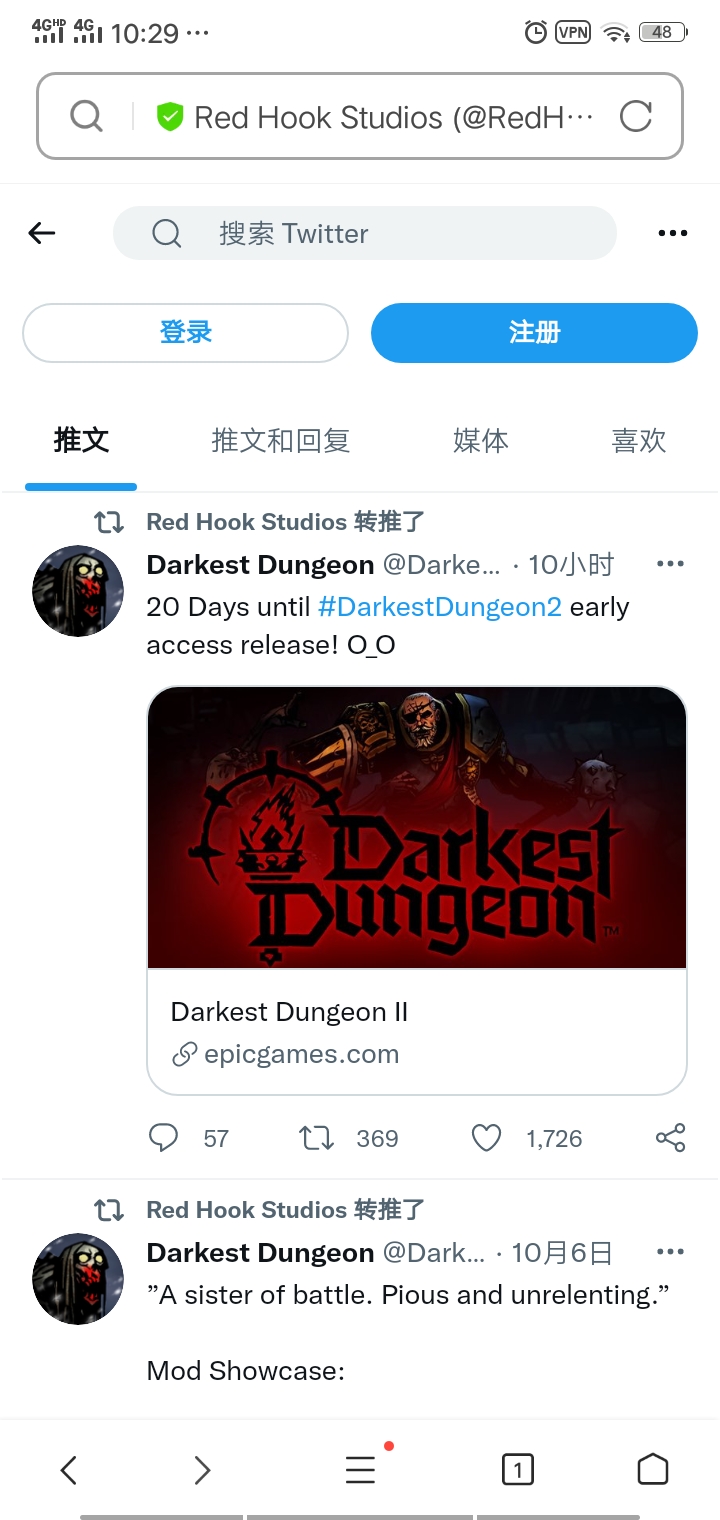Tap the reply icon with 57 comments

click(163, 1138)
